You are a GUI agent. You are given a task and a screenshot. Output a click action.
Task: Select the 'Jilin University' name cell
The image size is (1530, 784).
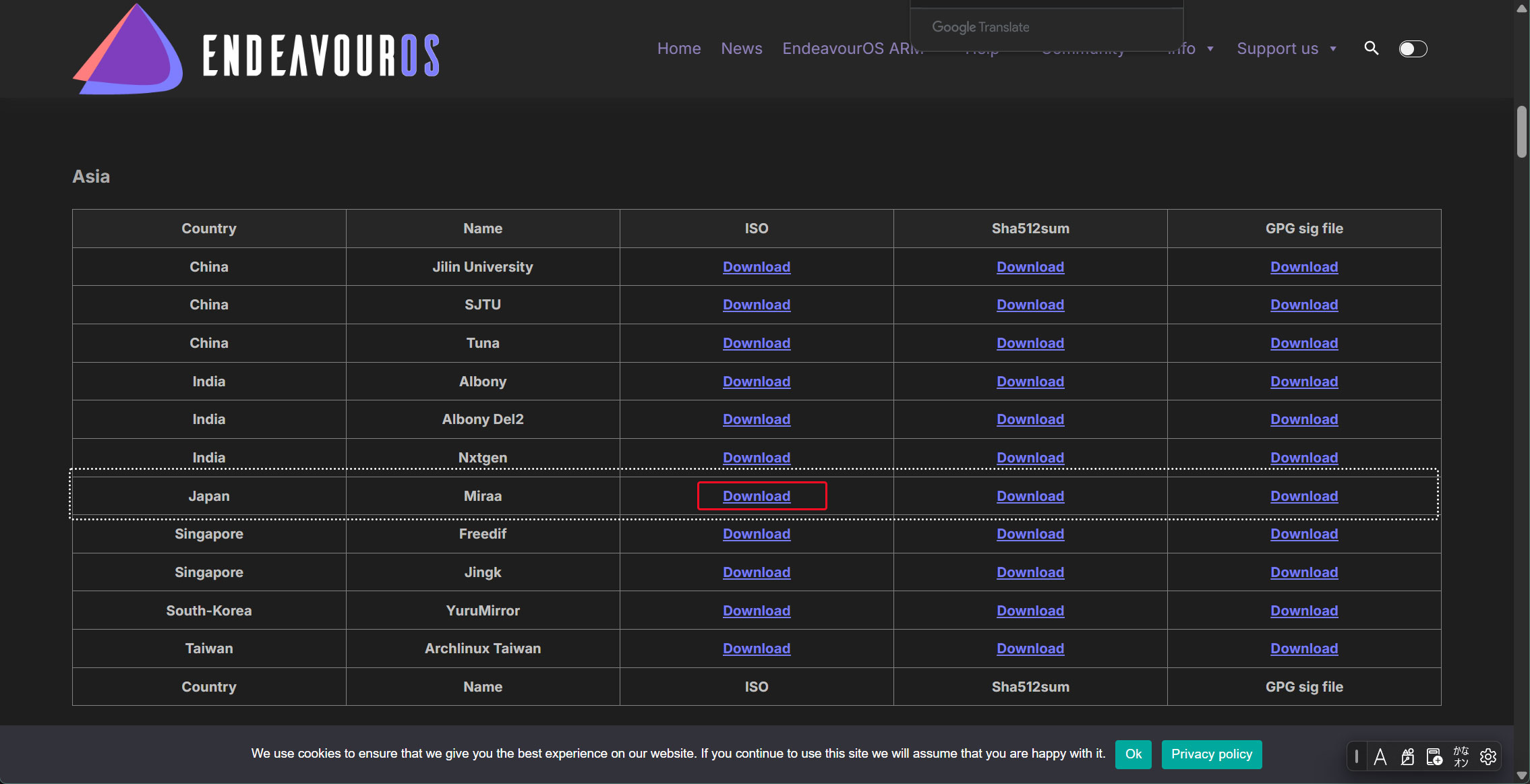[483, 267]
